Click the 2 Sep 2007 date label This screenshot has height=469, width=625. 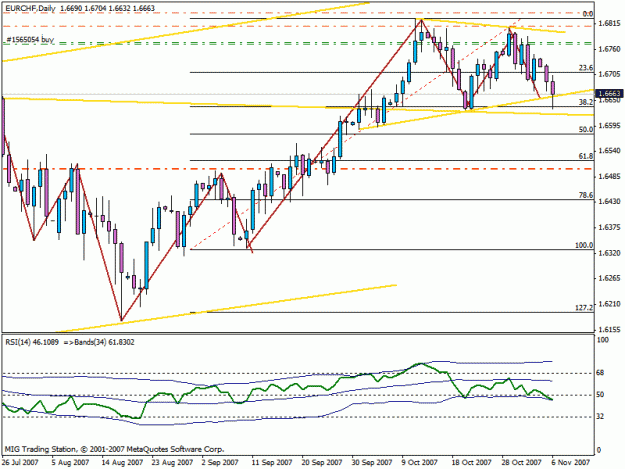coord(220,462)
